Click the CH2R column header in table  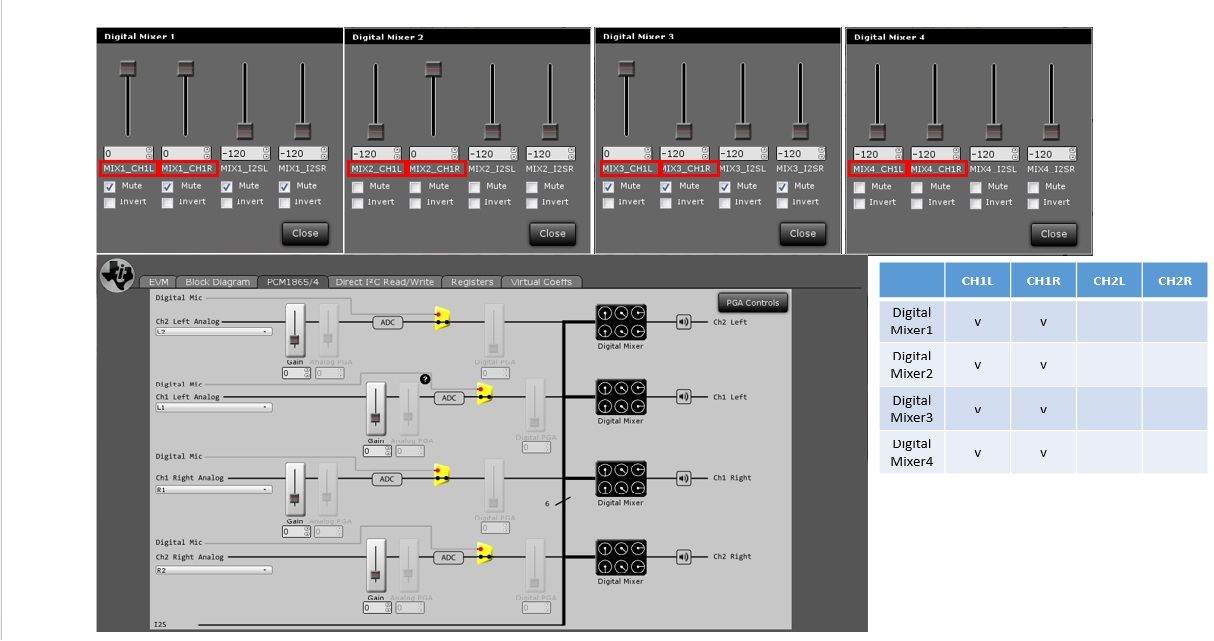pos(1175,282)
